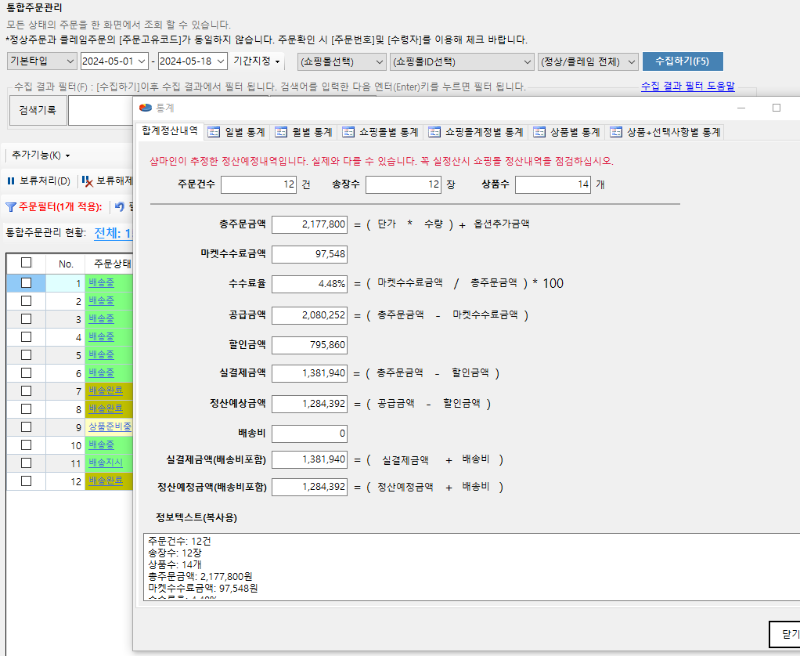
Task: Click the 쇼핑몰계정별 통계 tab icon
Action: pos(434,132)
